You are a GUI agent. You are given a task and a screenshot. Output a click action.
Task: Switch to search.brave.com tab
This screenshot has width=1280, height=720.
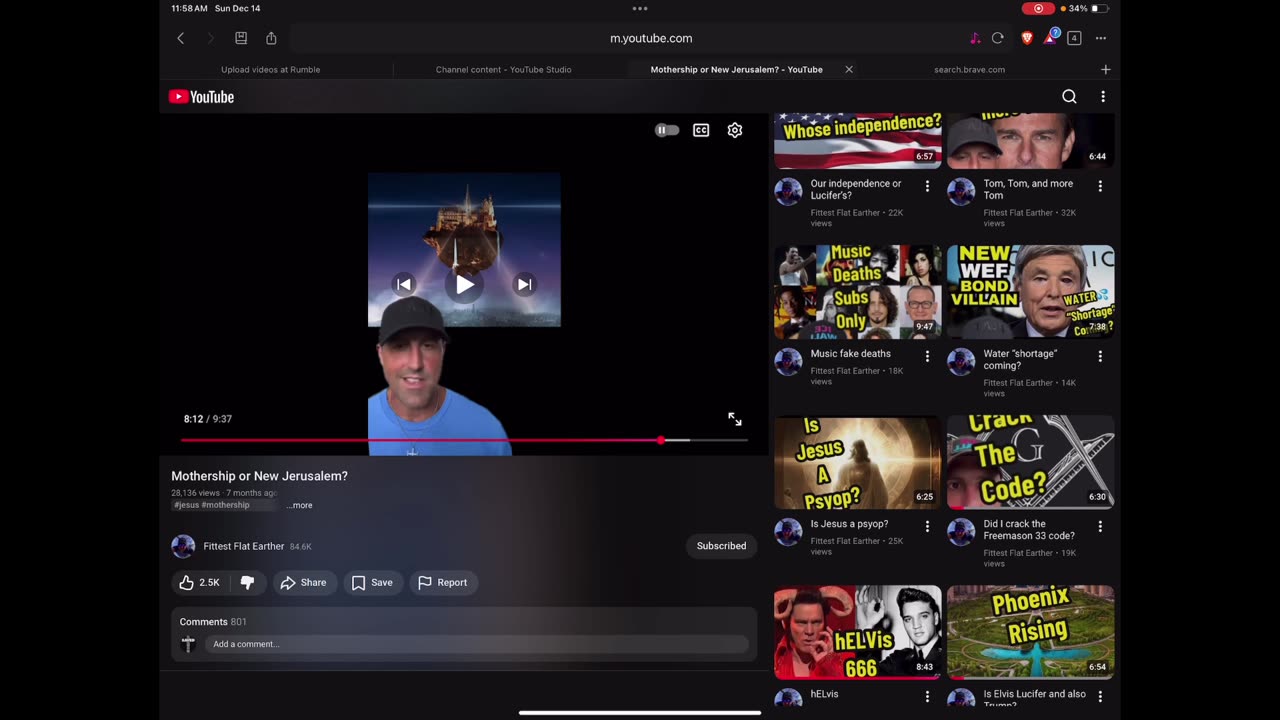coord(969,69)
